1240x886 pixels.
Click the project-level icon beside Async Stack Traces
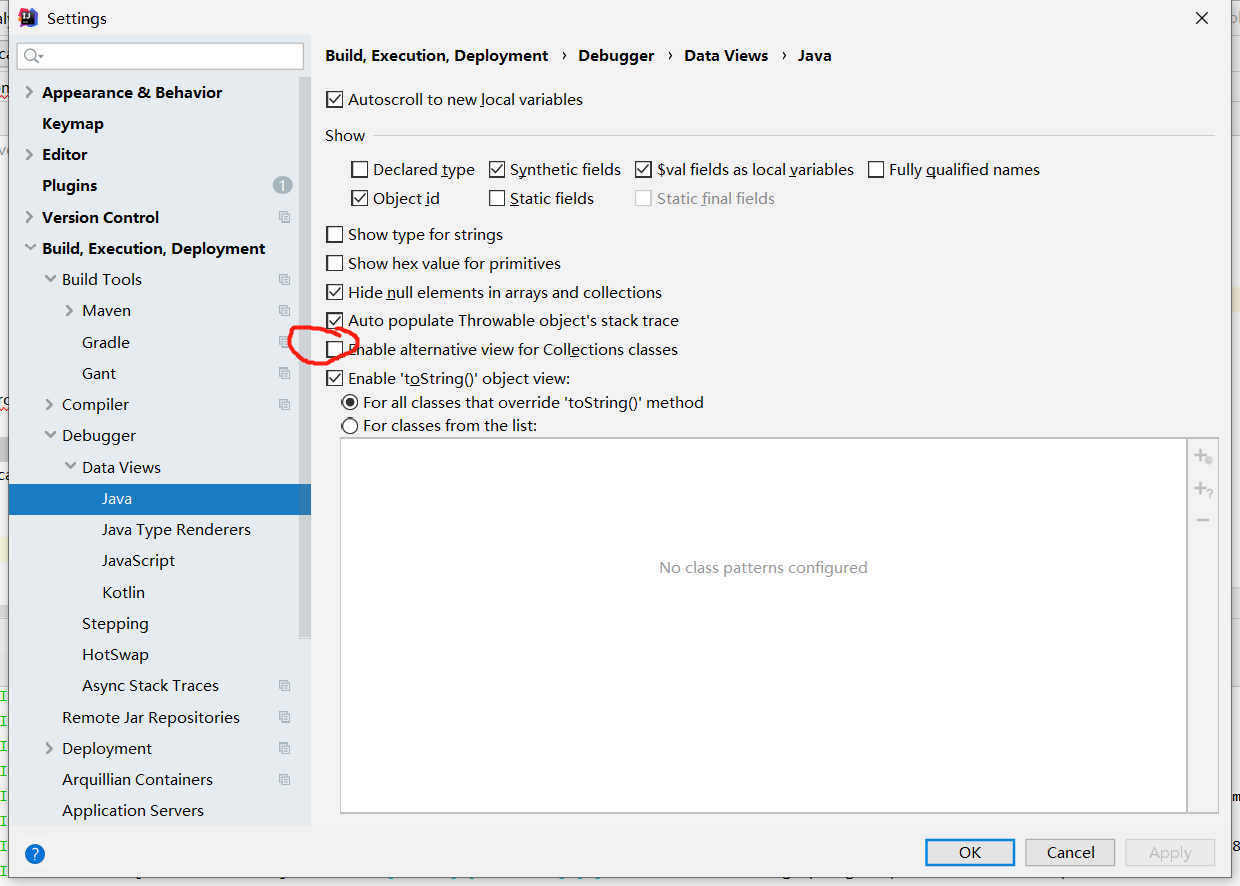pos(285,686)
